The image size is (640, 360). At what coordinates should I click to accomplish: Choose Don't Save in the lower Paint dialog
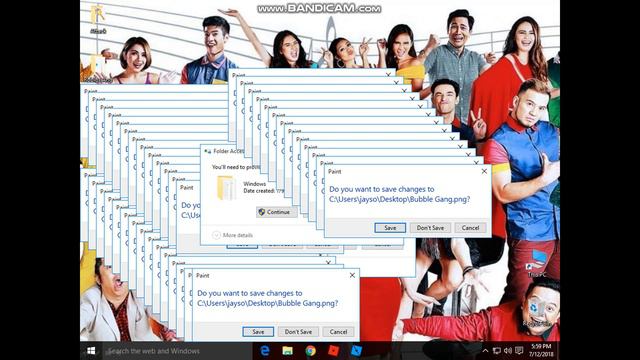click(298, 332)
